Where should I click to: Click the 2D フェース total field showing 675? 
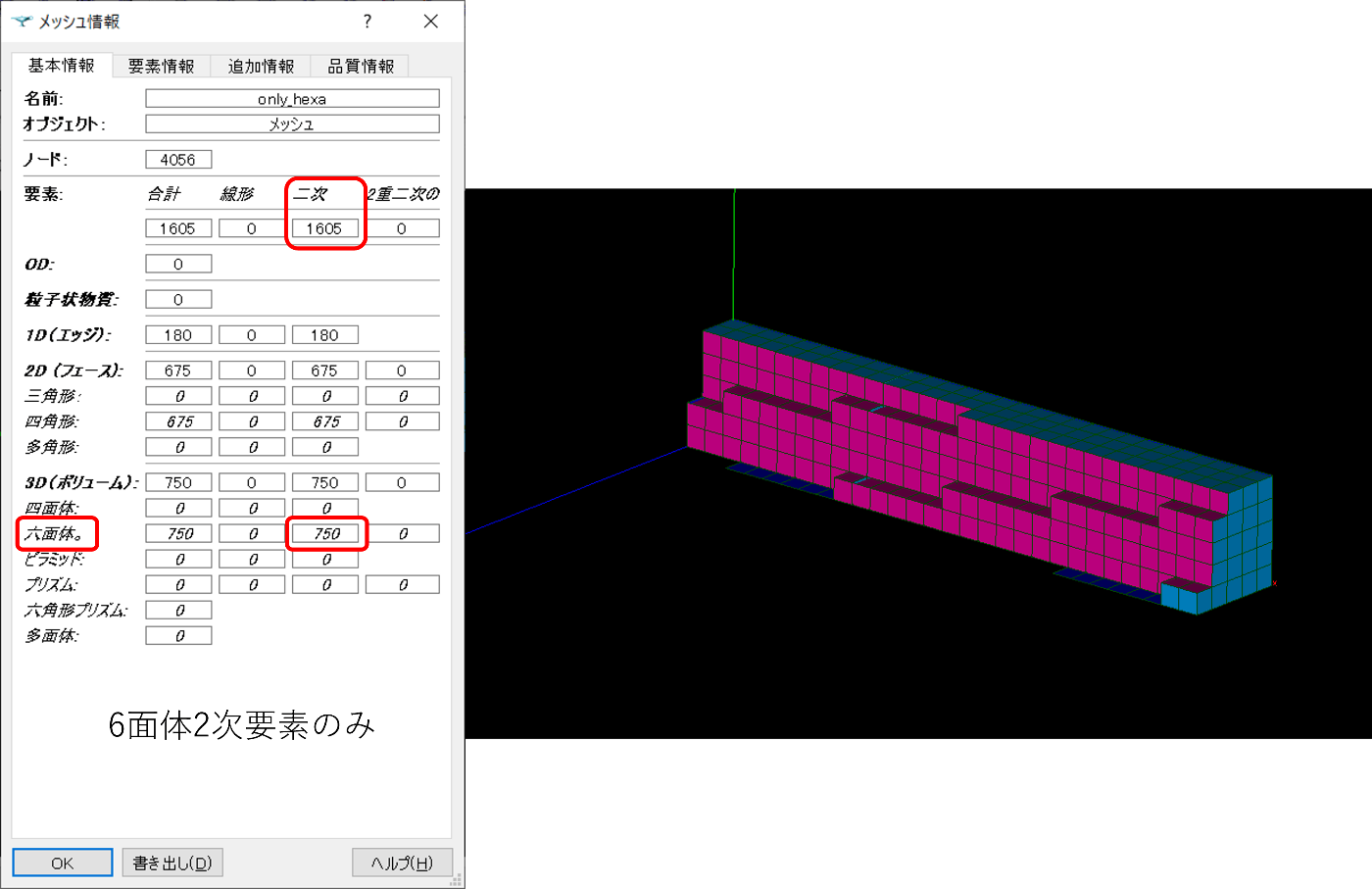point(178,370)
